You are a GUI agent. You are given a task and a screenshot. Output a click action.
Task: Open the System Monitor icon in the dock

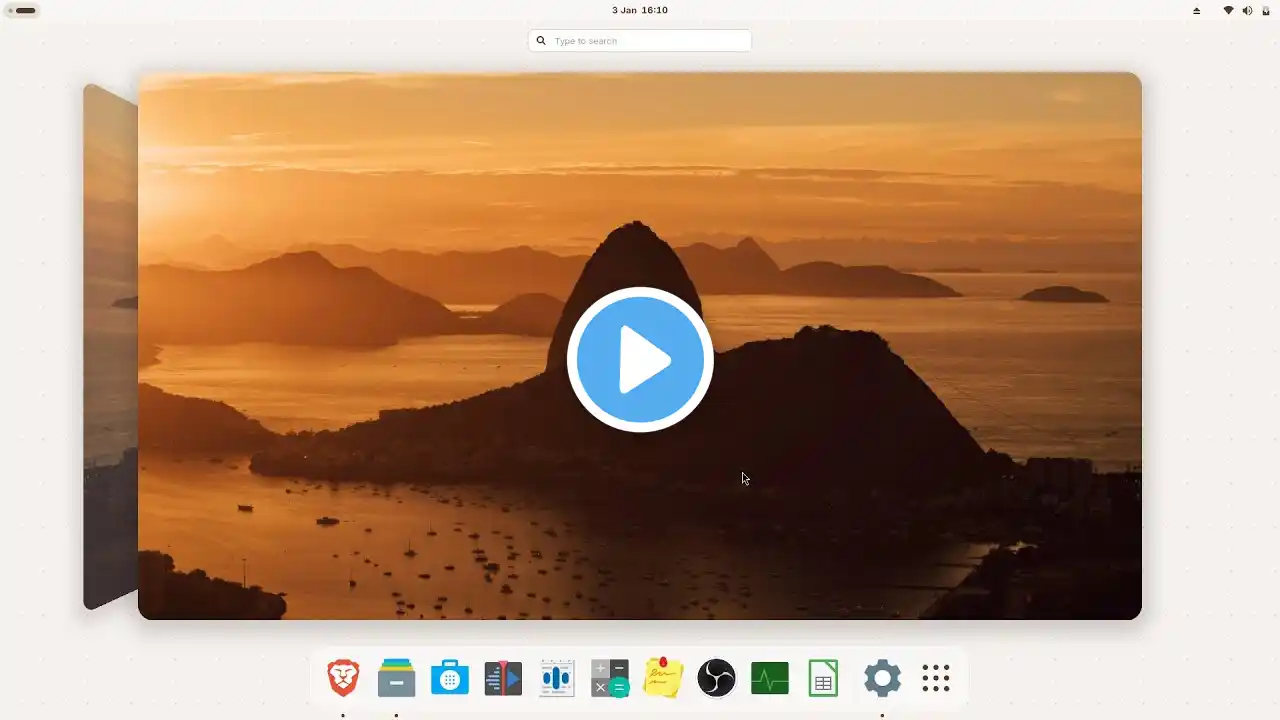(x=770, y=678)
